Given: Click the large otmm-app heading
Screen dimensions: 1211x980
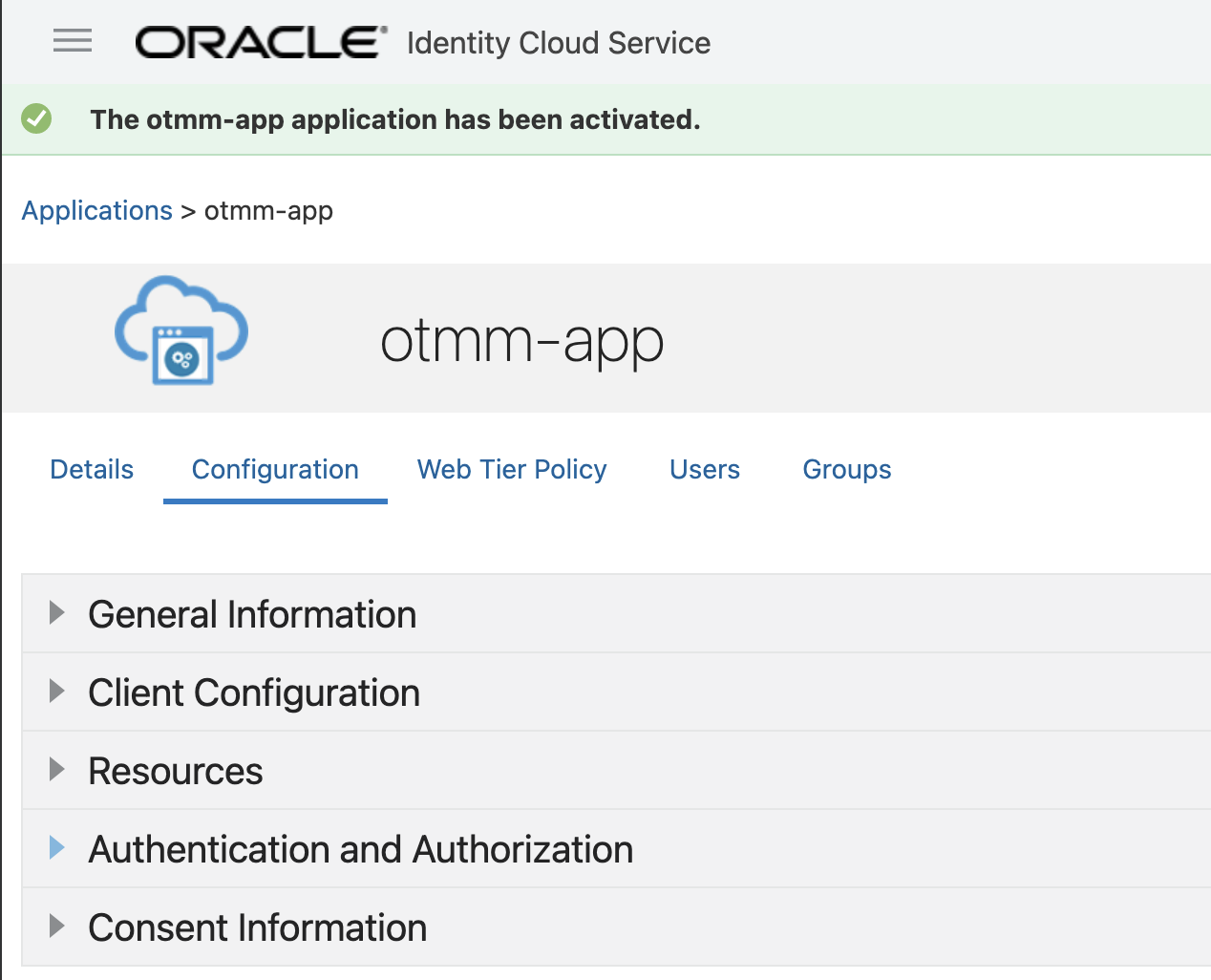Looking at the screenshot, I should (x=521, y=341).
